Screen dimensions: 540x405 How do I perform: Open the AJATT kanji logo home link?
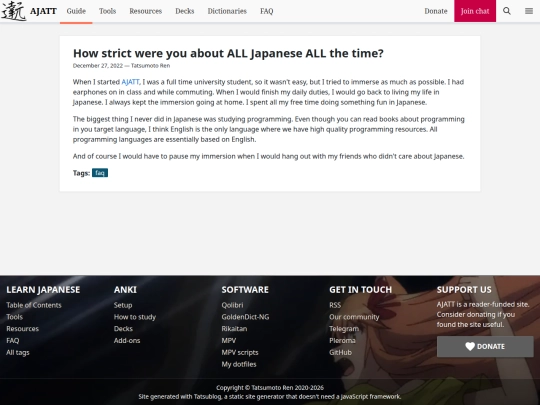click(x=14, y=11)
